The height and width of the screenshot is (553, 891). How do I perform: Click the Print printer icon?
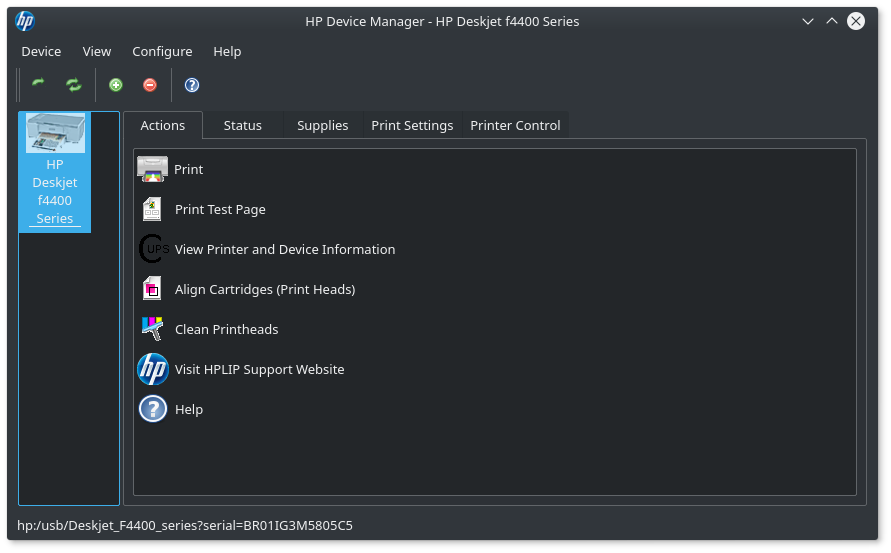(152, 169)
